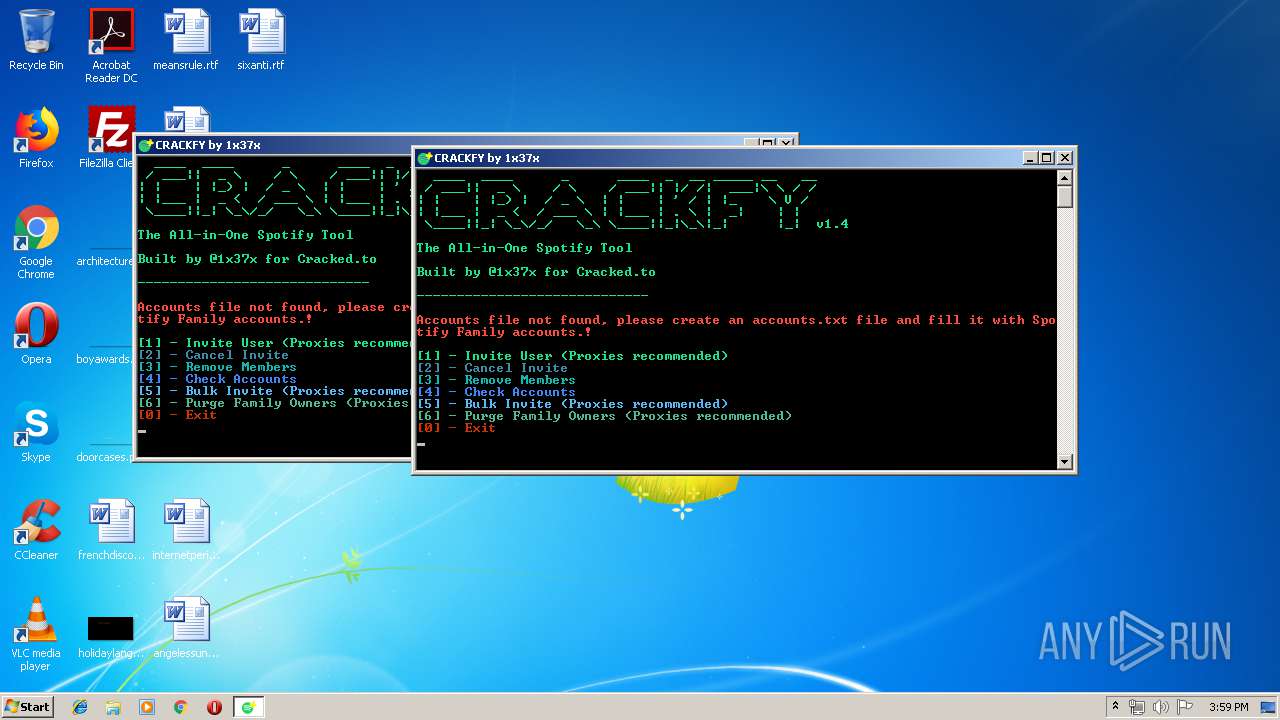Click scrollbar thumb in front CRACKFY window
The image size is (1280, 720).
(x=1065, y=196)
